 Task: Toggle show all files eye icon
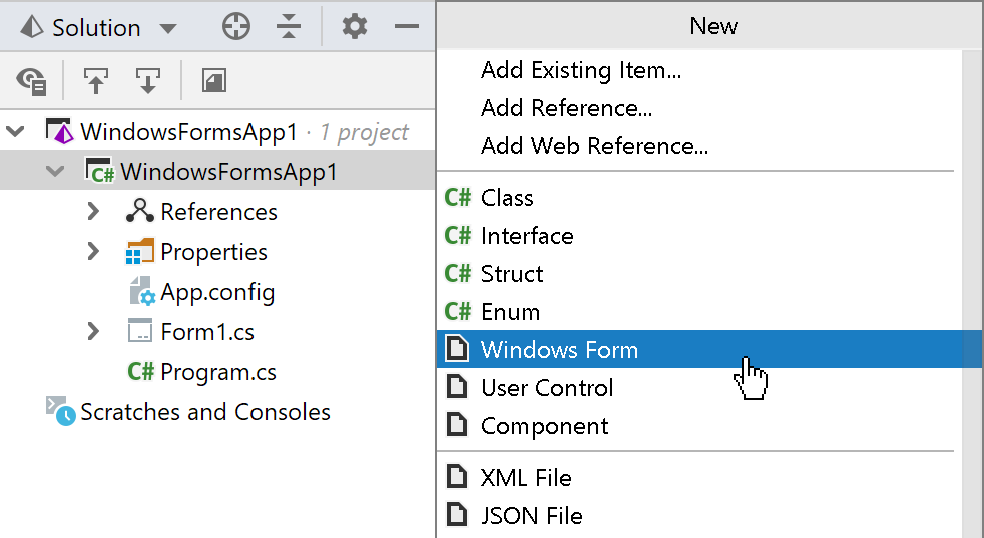(31, 81)
